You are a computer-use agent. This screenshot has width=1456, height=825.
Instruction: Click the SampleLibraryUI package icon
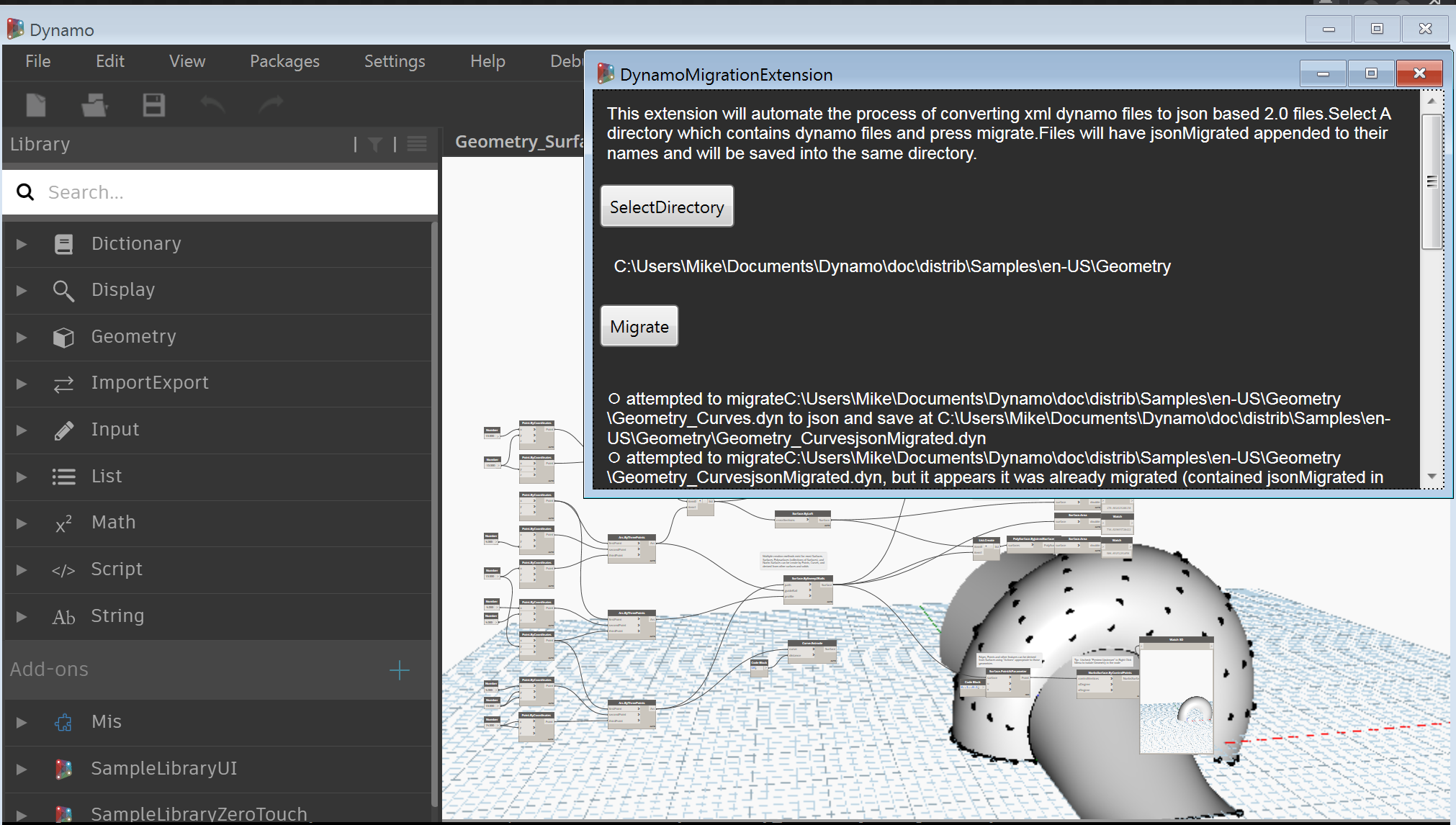63,769
